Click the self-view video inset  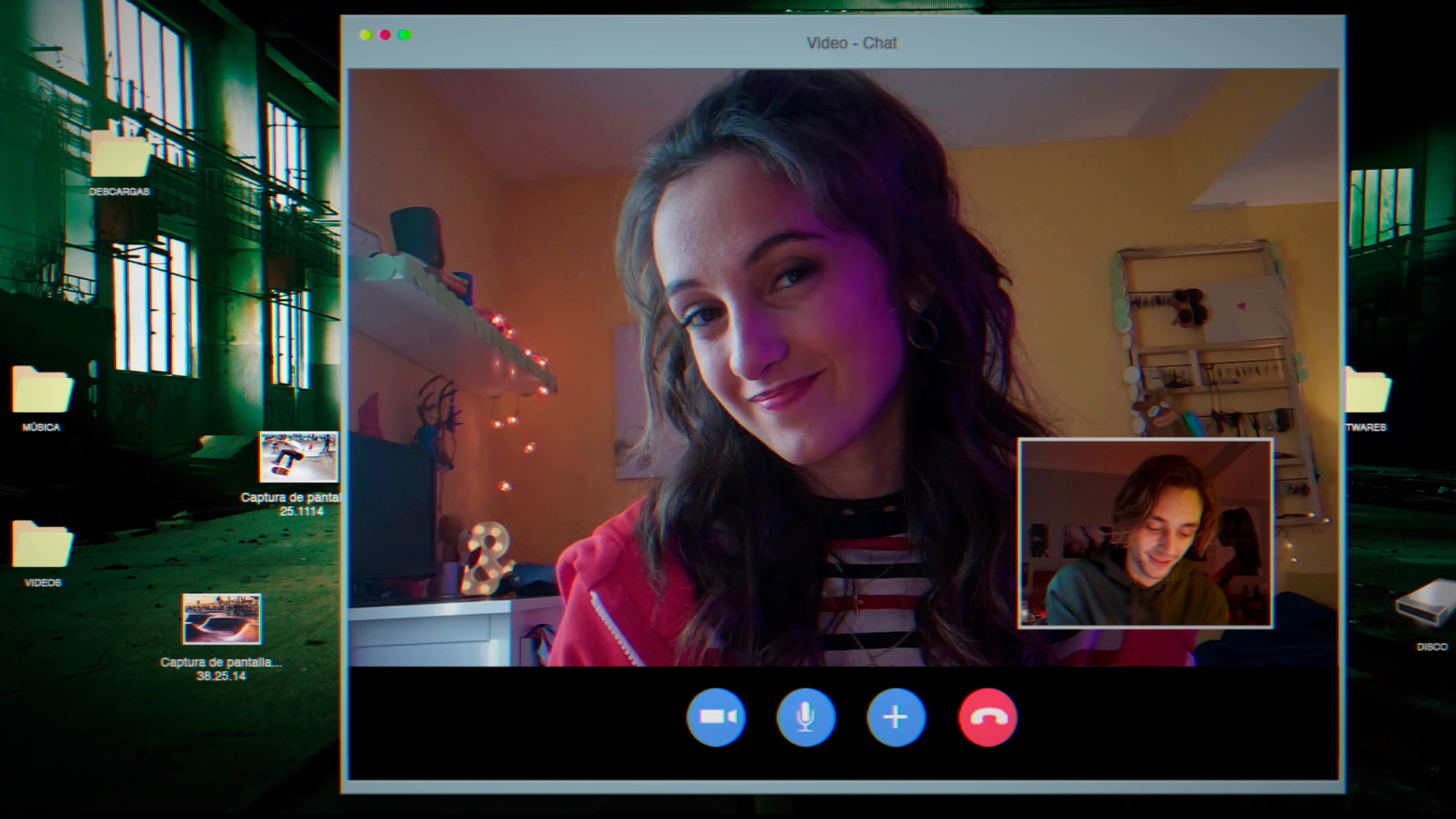(1144, 533)
